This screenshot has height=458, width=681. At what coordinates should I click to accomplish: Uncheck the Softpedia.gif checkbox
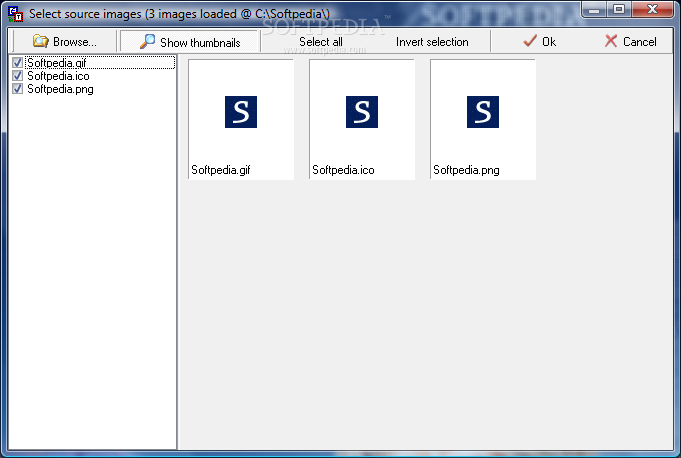point(17,63)
